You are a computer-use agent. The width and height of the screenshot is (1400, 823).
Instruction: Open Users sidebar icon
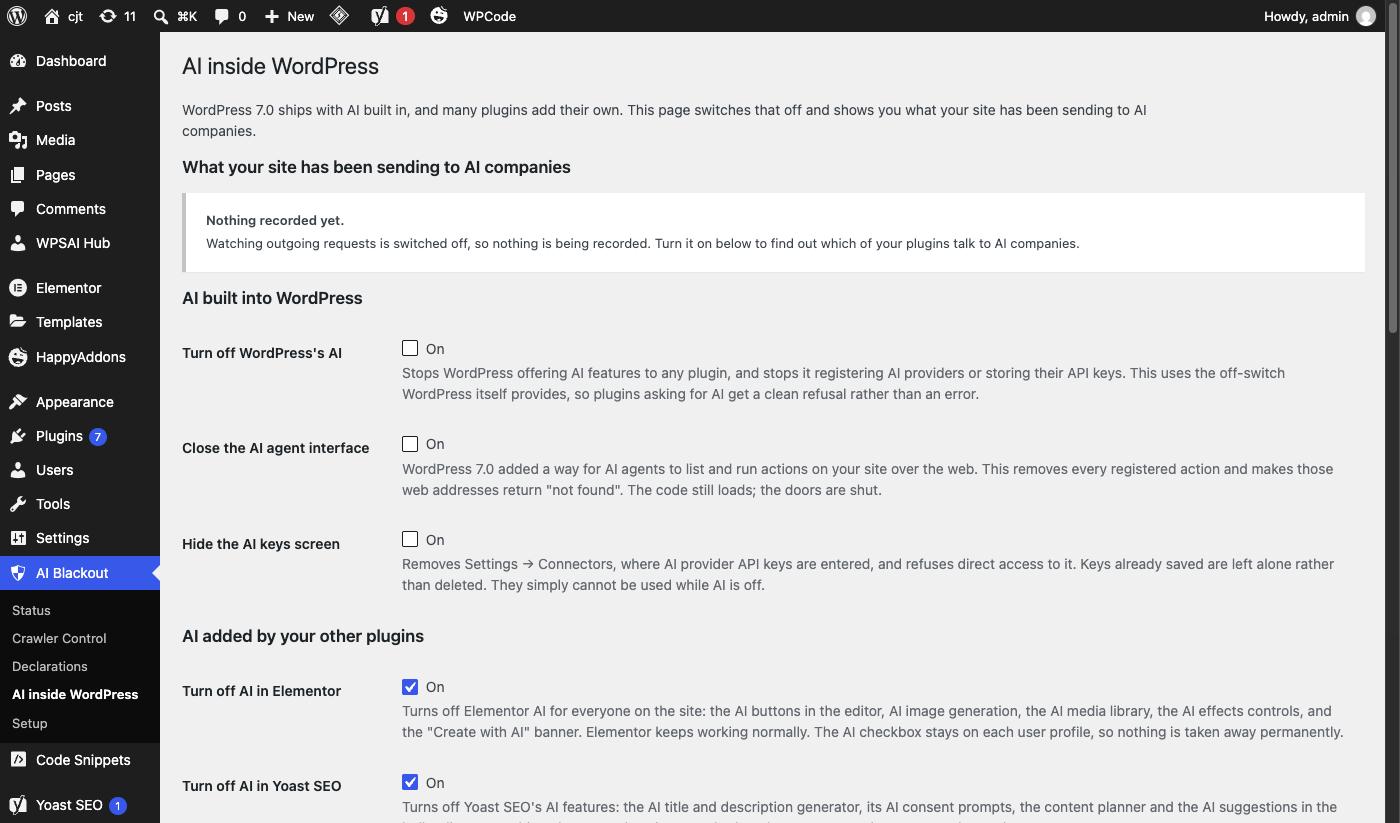coord(18,470)
